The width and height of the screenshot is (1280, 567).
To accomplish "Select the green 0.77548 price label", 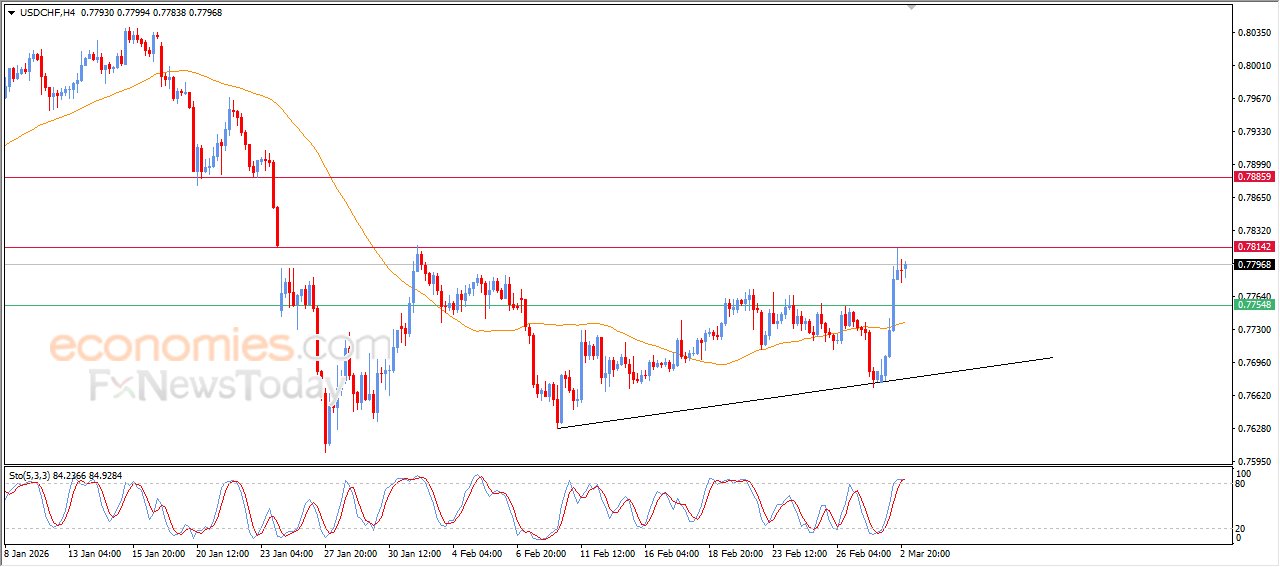I will point(1254,304).
